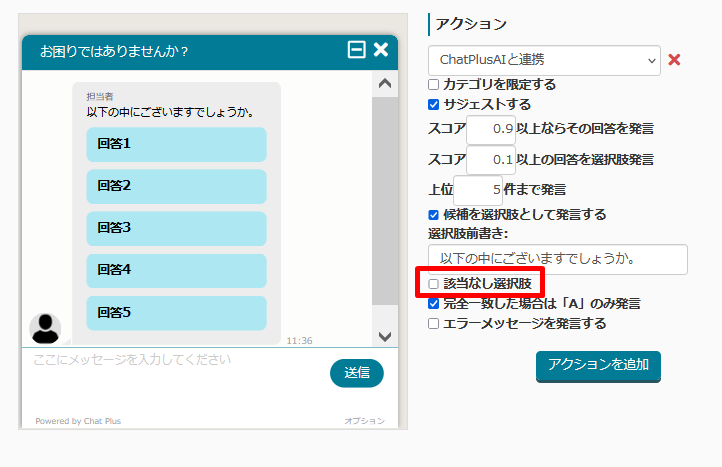The image size is (722, 467).
Task: Select the 回答1 answer option
Action: (x=176, y=144)
